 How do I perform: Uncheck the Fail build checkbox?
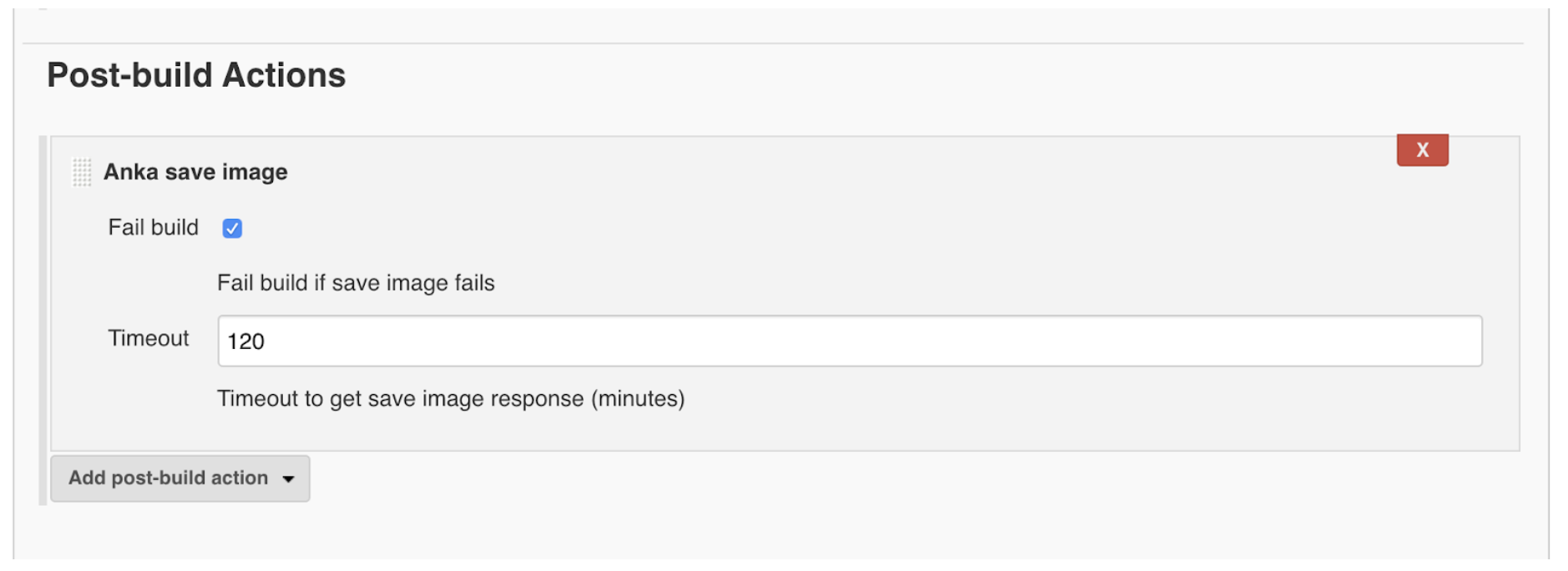(232, 228)
